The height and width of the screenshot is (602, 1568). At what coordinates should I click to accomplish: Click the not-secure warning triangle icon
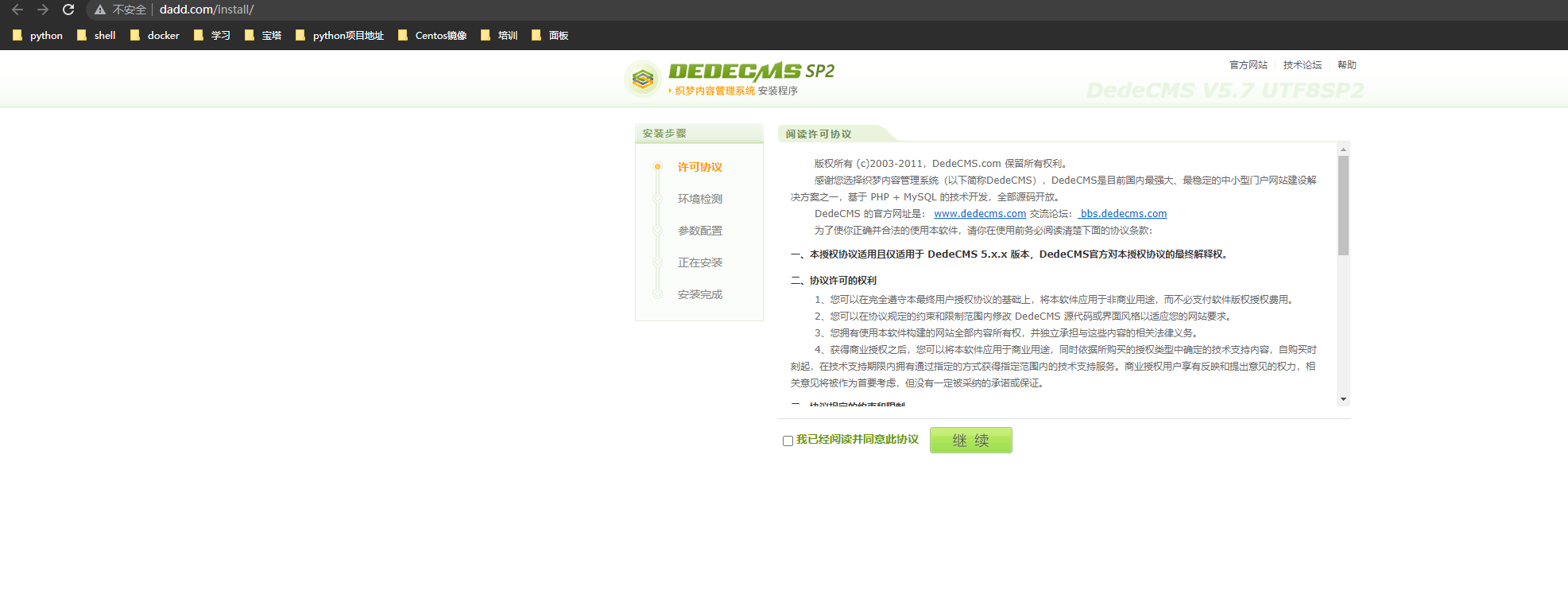(x=100, y=10)
